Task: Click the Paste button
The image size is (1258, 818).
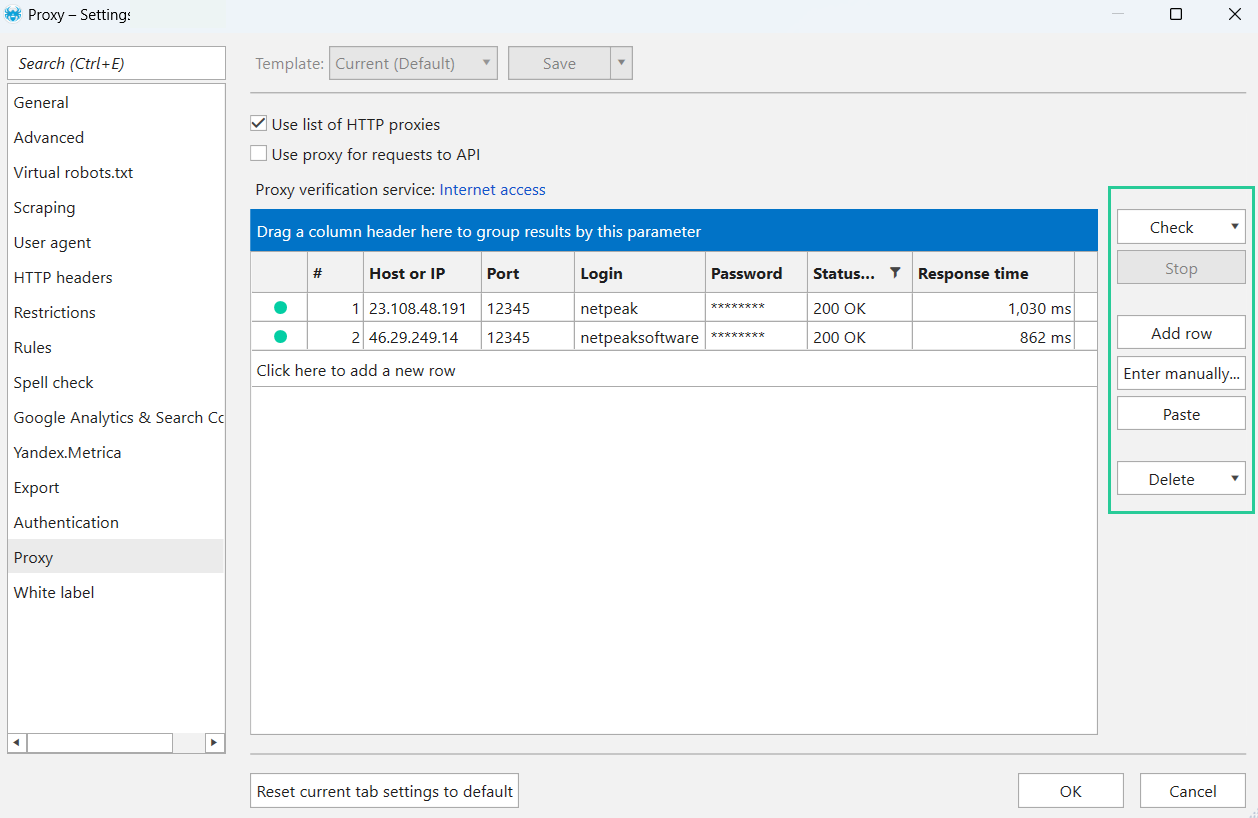Action: [1181, 414]
